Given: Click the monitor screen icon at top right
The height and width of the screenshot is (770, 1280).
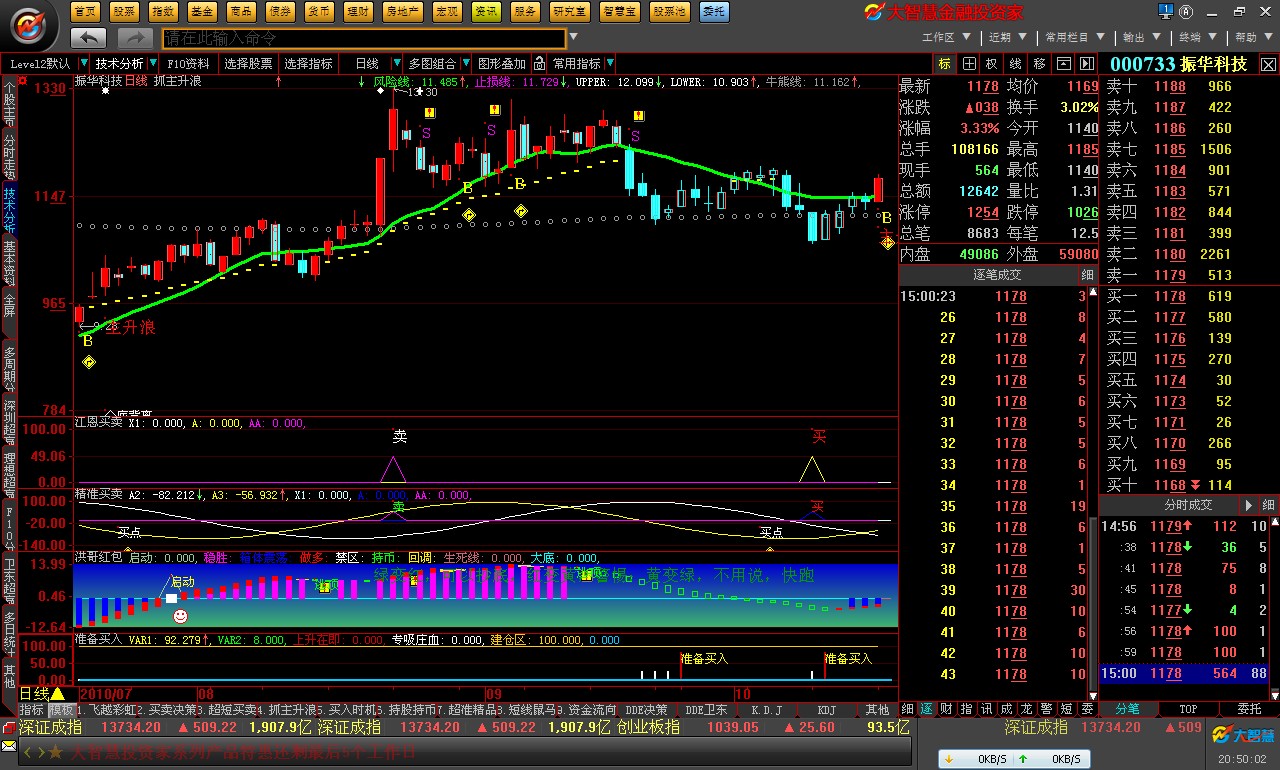Looking at the screenshot, I should [x=1165, y=11].
